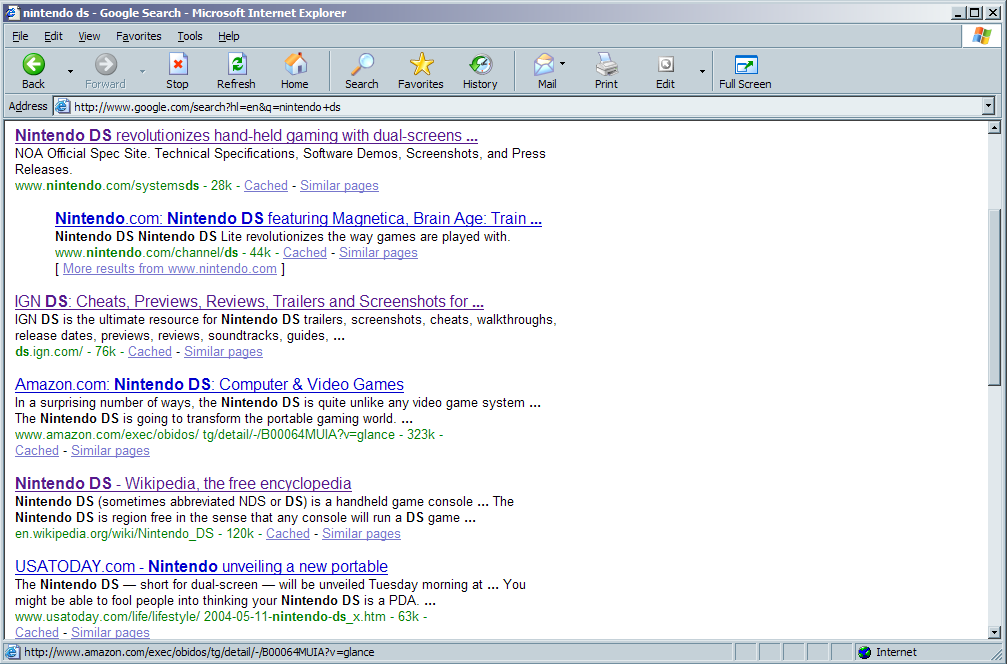1007x664 pixels.
Task: Switch to Full Screen mode
Action: (x=745, y=65)
